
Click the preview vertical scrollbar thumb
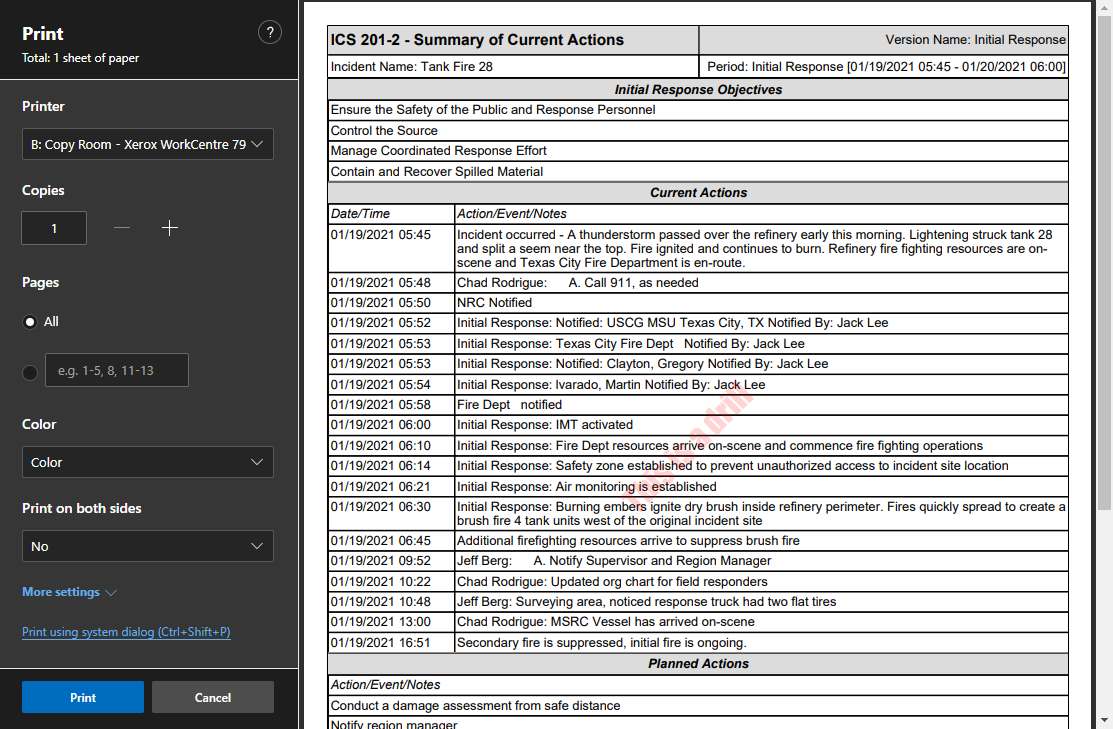pyautogui.click(x=1104, y=263)
